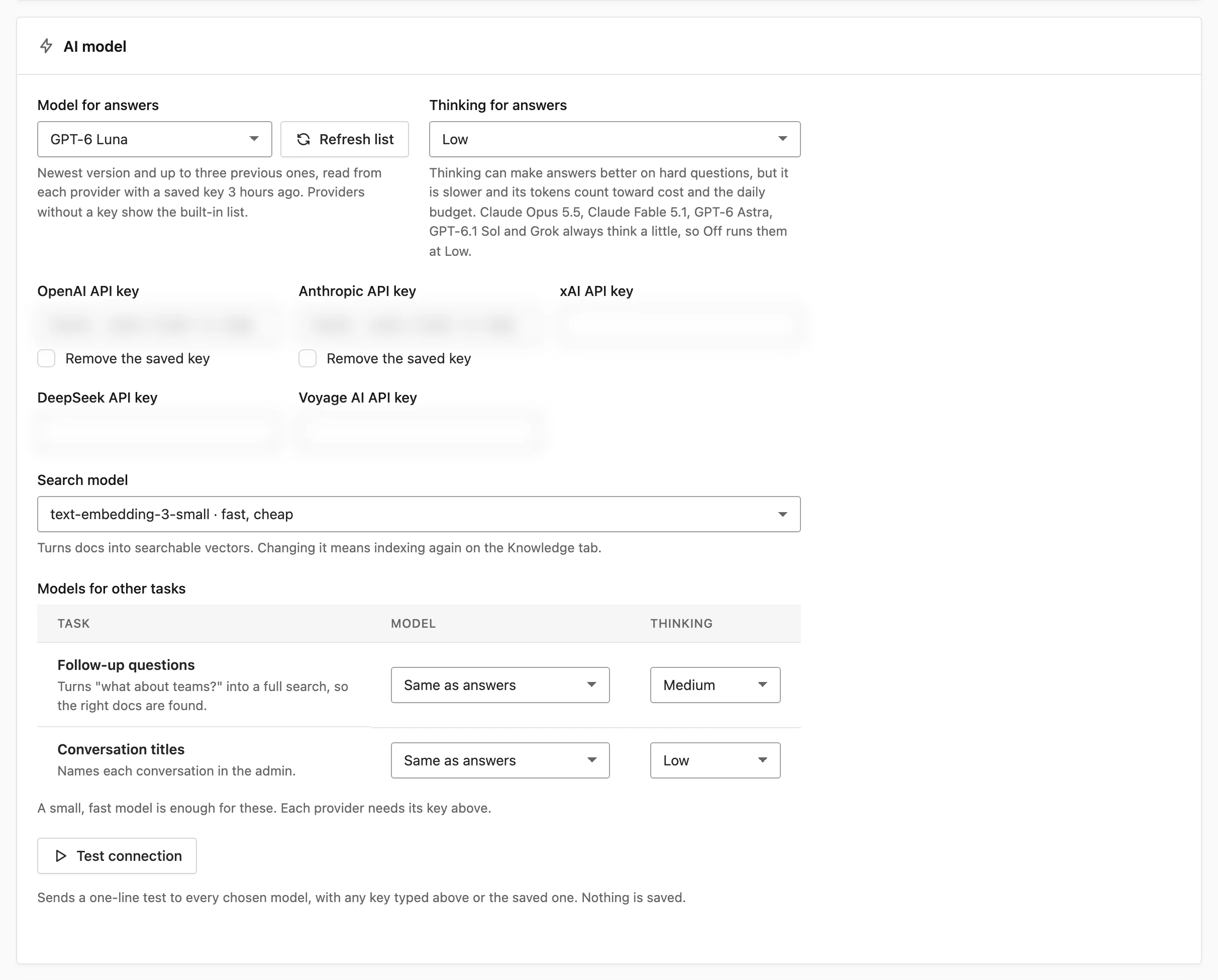Click the play triangle icon in Test connection
The width and height of the screenshot is (1218, 980).
point(61,856)
